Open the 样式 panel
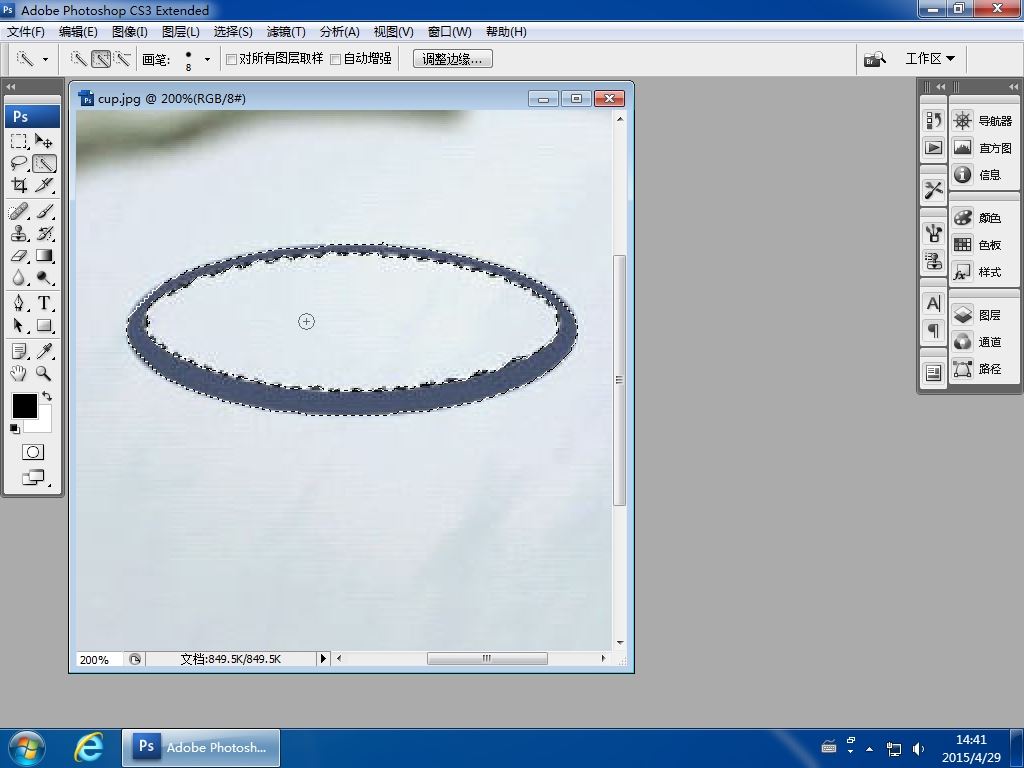The height and width of the screenshot is (768, 1024). click(982, 272)
